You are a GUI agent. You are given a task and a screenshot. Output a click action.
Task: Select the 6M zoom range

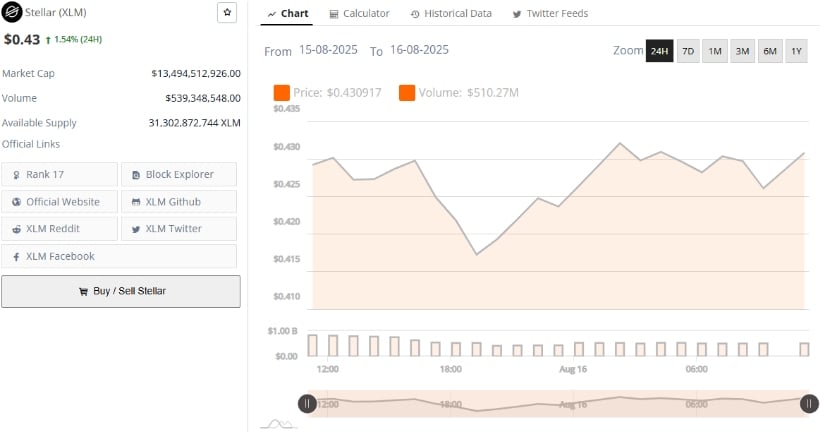tap(770, 51)
